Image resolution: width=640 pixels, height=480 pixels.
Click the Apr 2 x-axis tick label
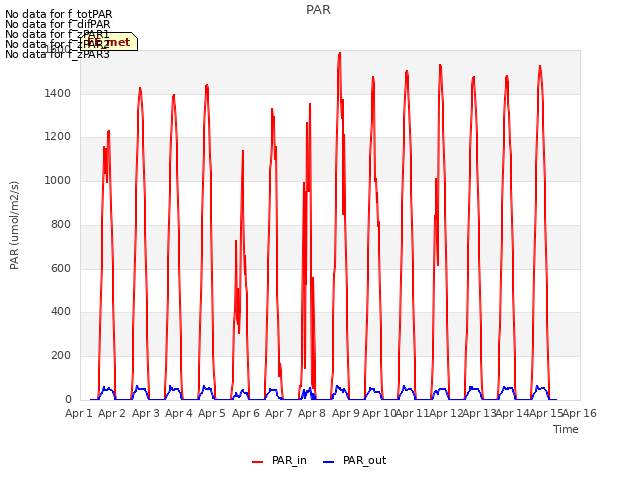112,413
